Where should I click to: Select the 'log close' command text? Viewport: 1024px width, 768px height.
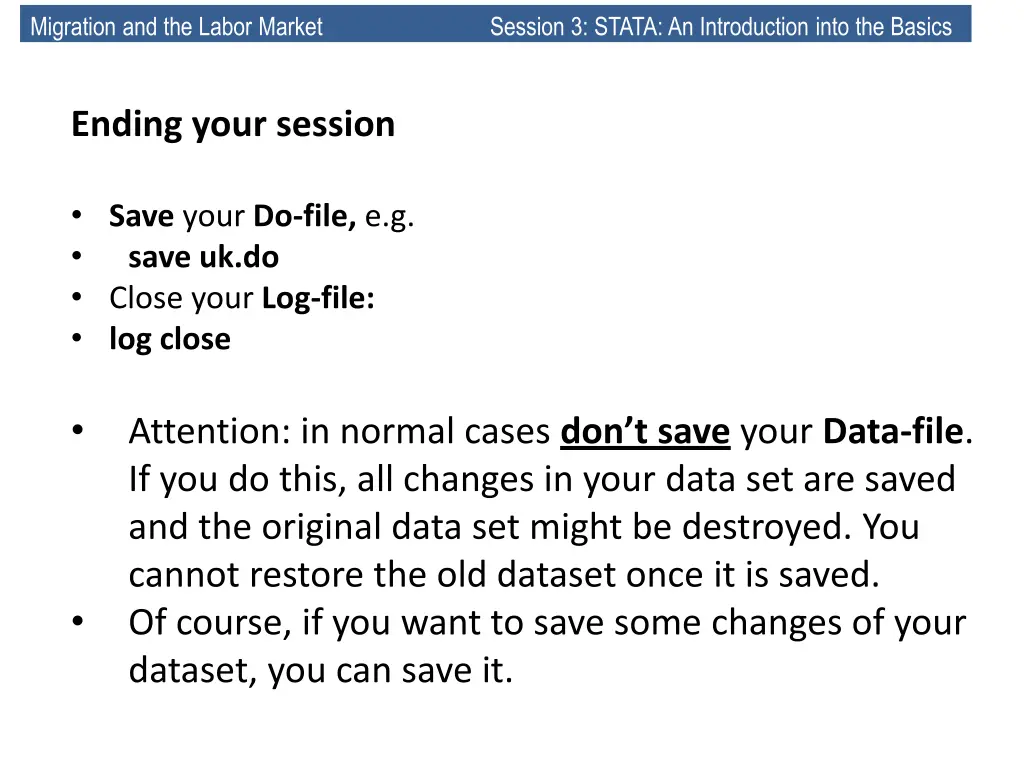pos(170,339)
